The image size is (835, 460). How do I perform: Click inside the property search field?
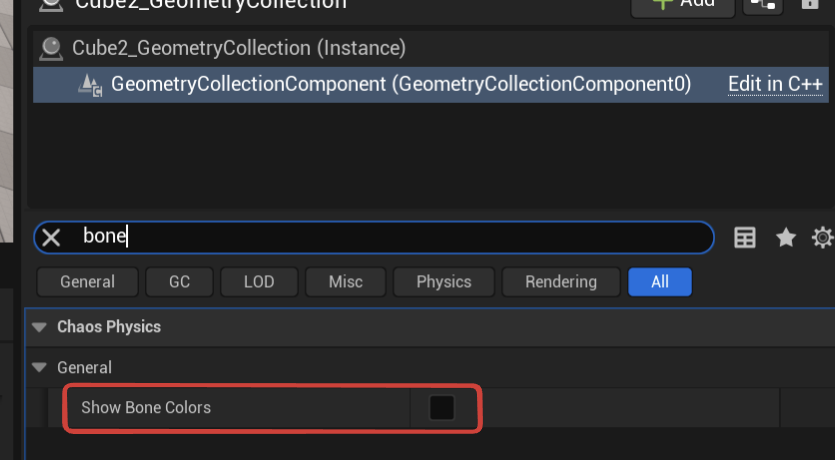tap(400, 238)
